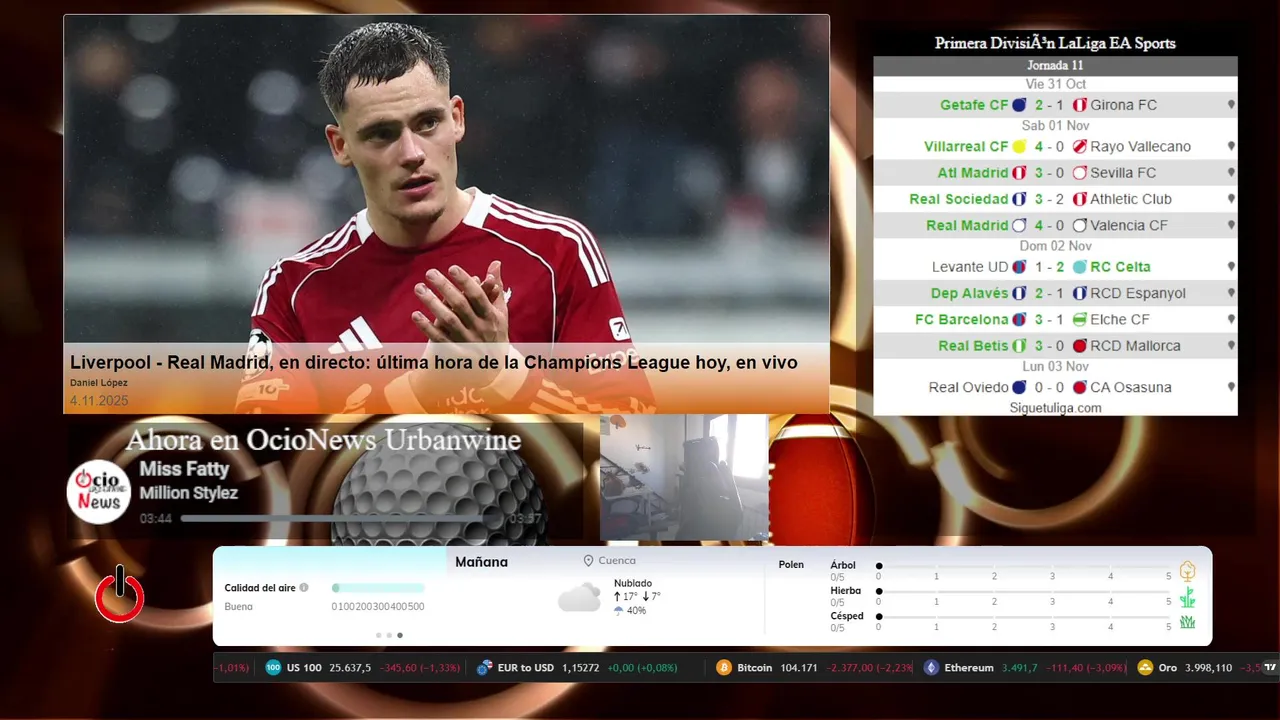This screenshot has width=1280, height=720.
Task: Click the RC Celta light-blue crest
Action: pyautogui.click(x=1080, y=267)
